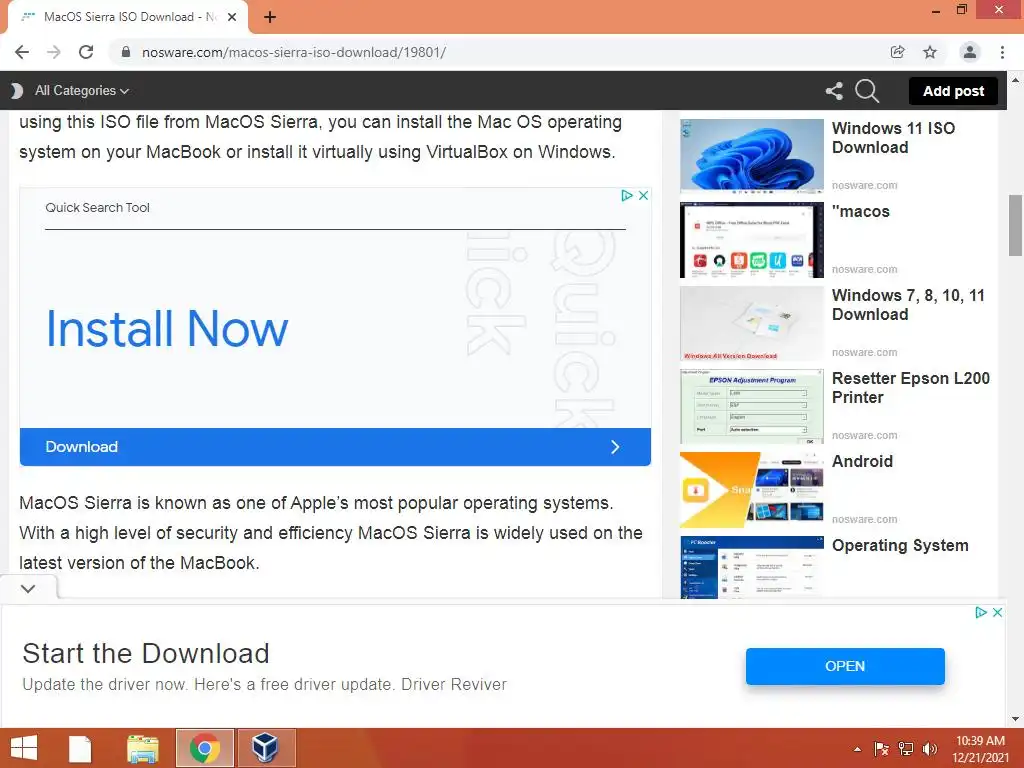1024x768 pixels.
Task: Close the bottom Driver Reviver ad
Action: pos(997,613)
